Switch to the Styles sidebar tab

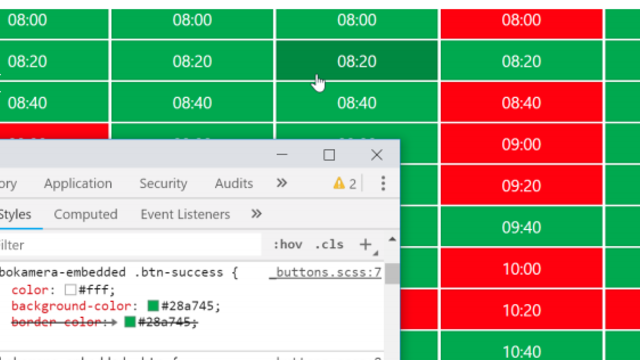(x=16, y=214)
